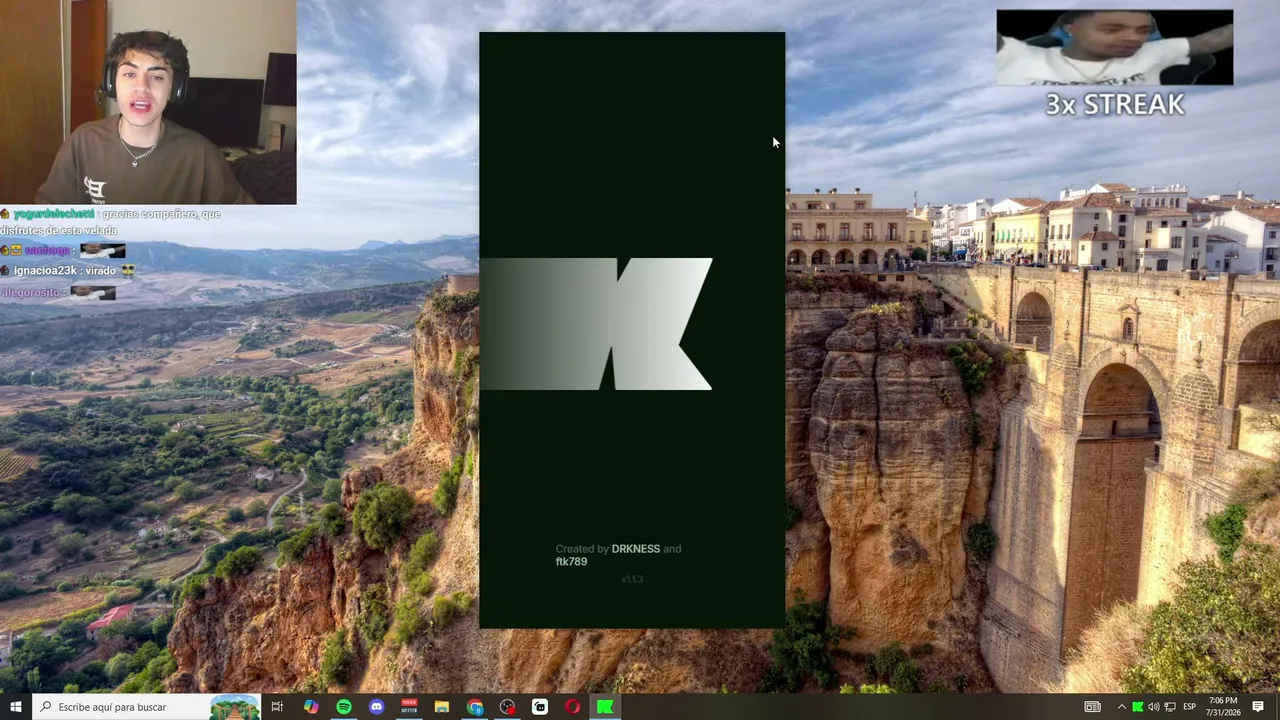Open OBS Studio from the taskbar
1280x720 pixels.
point(507,707)
